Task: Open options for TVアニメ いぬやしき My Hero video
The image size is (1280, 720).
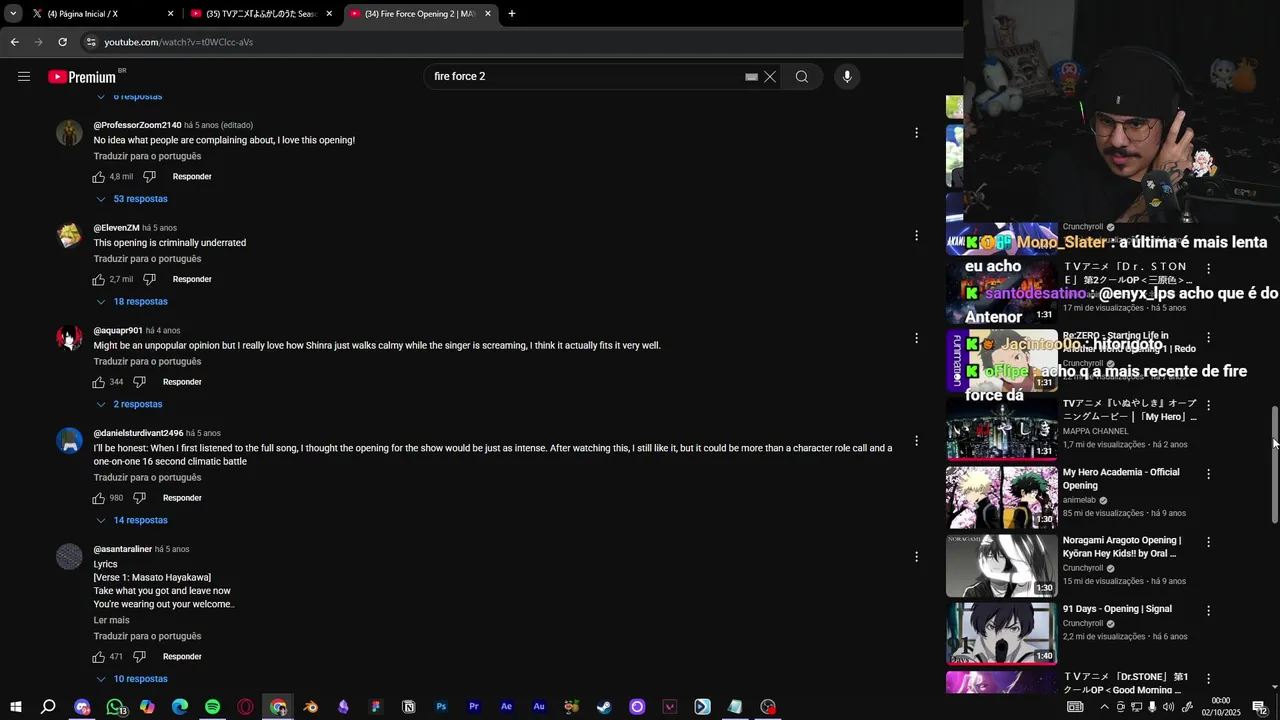Action: coord(1208,406)
